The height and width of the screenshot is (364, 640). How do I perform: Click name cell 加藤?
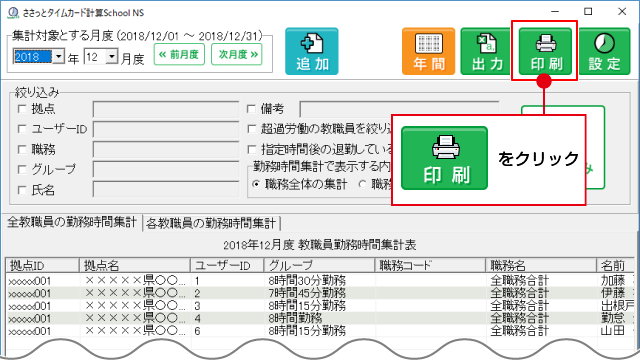613,281
